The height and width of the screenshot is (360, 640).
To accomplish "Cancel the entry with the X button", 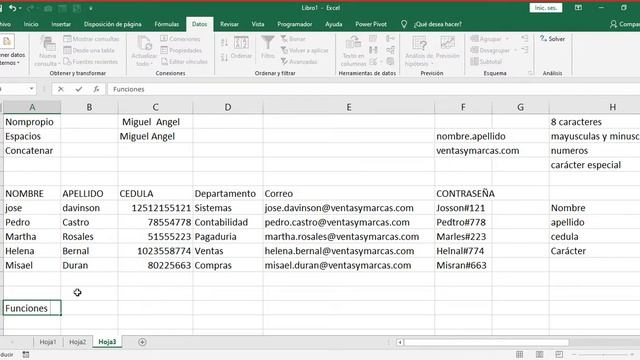I will point(60,89).
